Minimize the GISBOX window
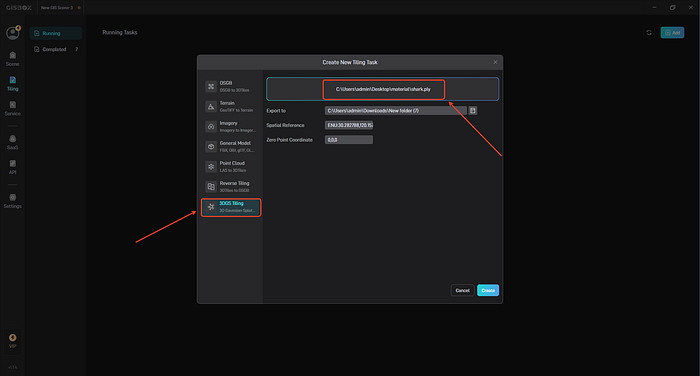 pos(654,8)
